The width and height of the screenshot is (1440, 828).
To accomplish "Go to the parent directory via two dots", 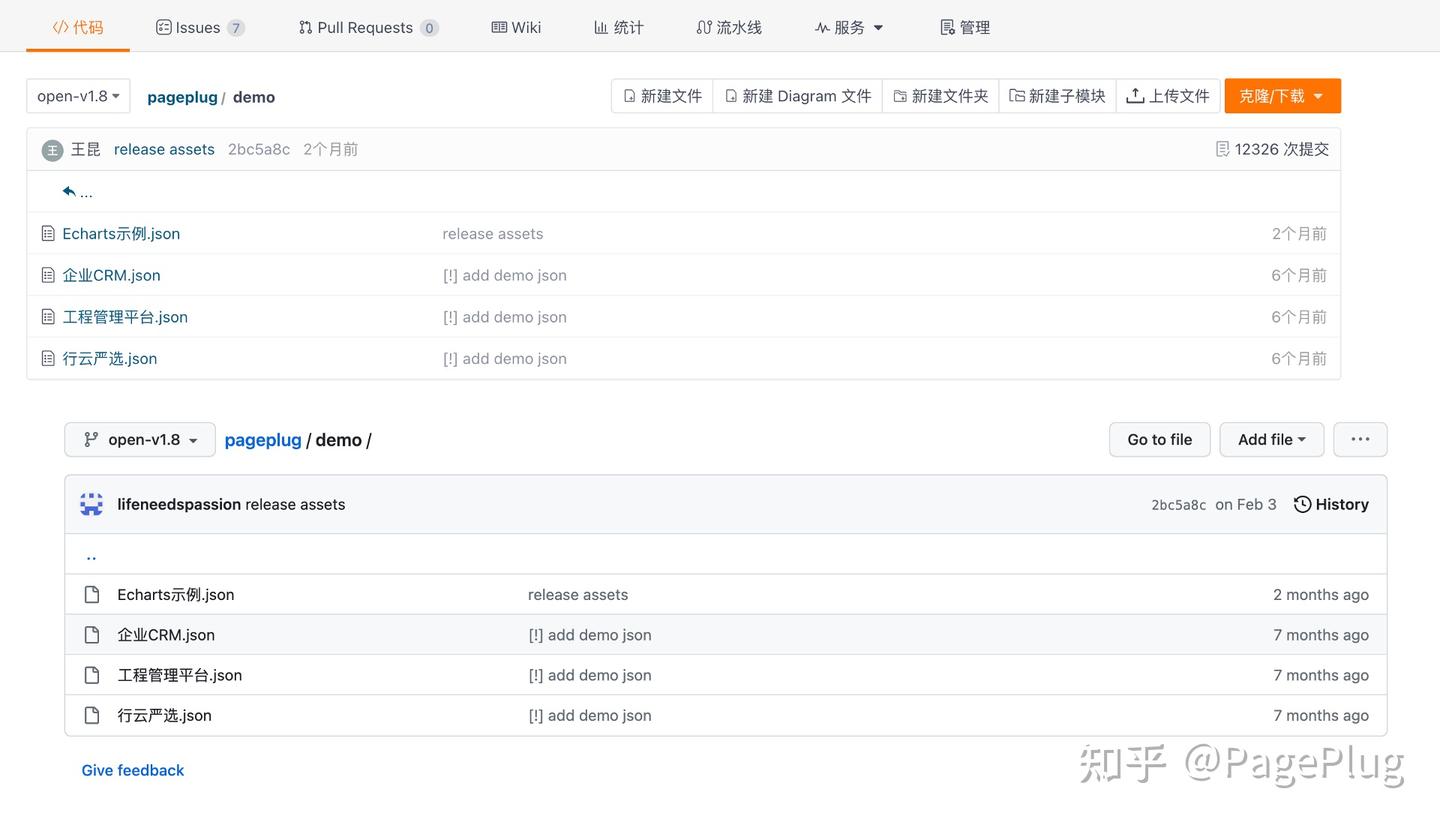I will tap(91, 555).
